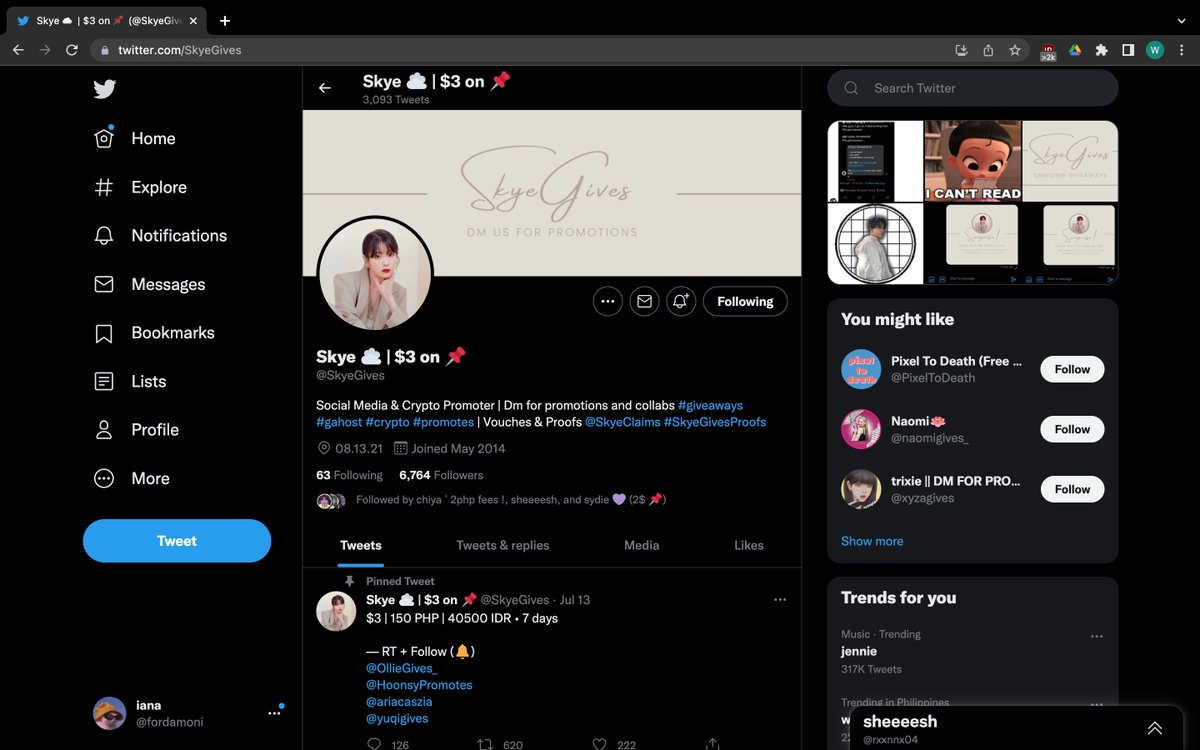Retweet the pinned tweet
The height and width of the screenshot is (750, 1200).
485,744
